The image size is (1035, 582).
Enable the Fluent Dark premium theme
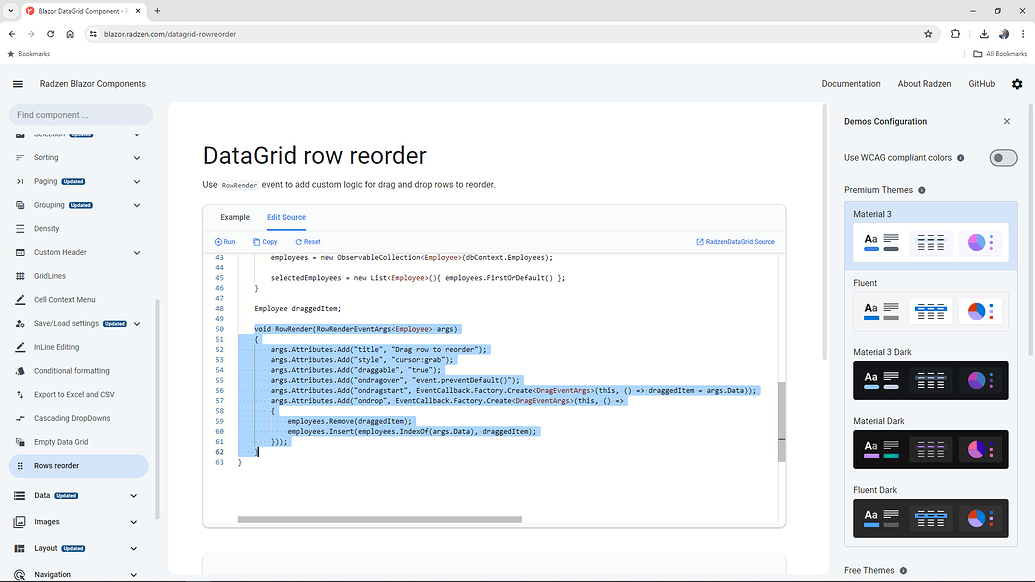(930, 518)
